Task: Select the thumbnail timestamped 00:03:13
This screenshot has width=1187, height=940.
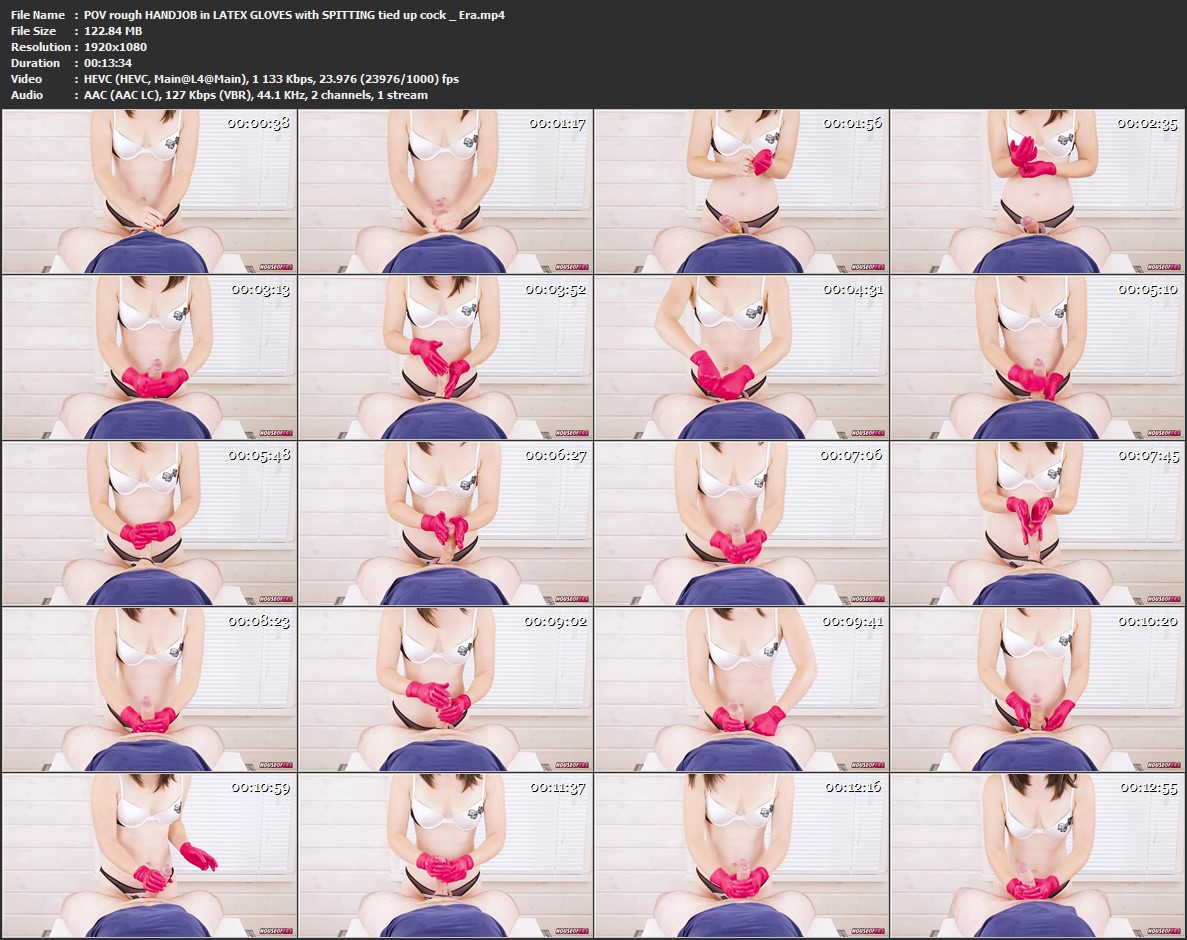Action: [149, 357]
